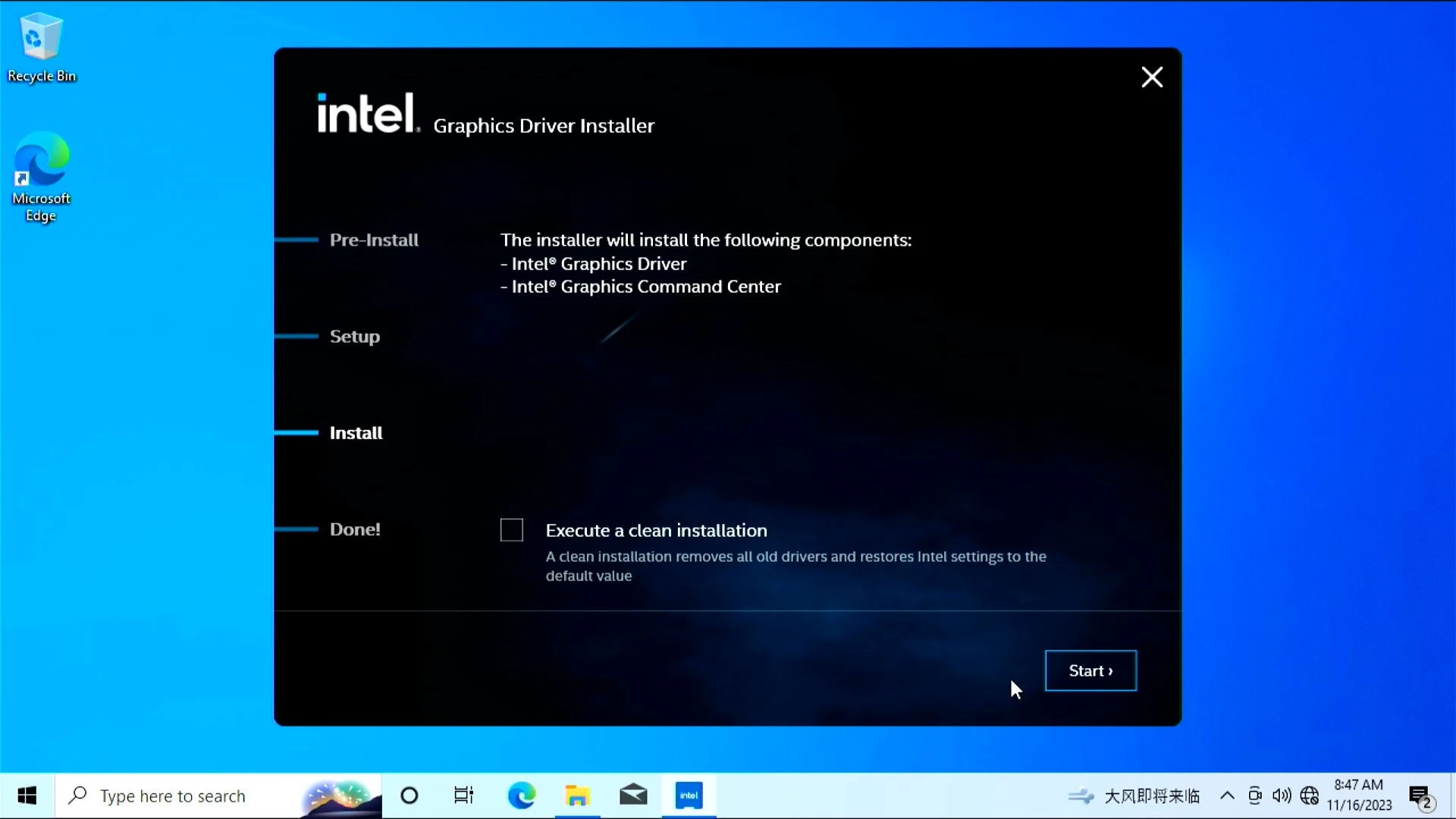Image resolution: width=1456 pixels, height=819 pixels.
Task: Expand the Done step section
Action: pos(355,529)
